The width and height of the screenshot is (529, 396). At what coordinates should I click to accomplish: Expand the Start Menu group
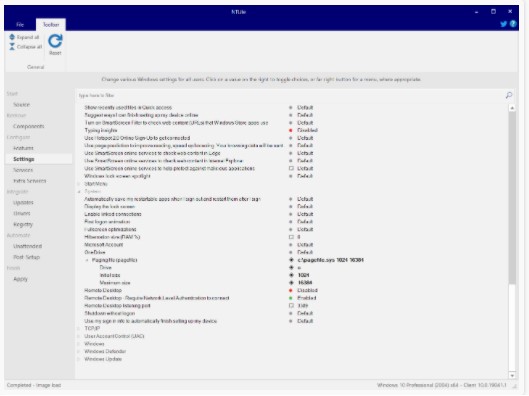pos(79,184)
